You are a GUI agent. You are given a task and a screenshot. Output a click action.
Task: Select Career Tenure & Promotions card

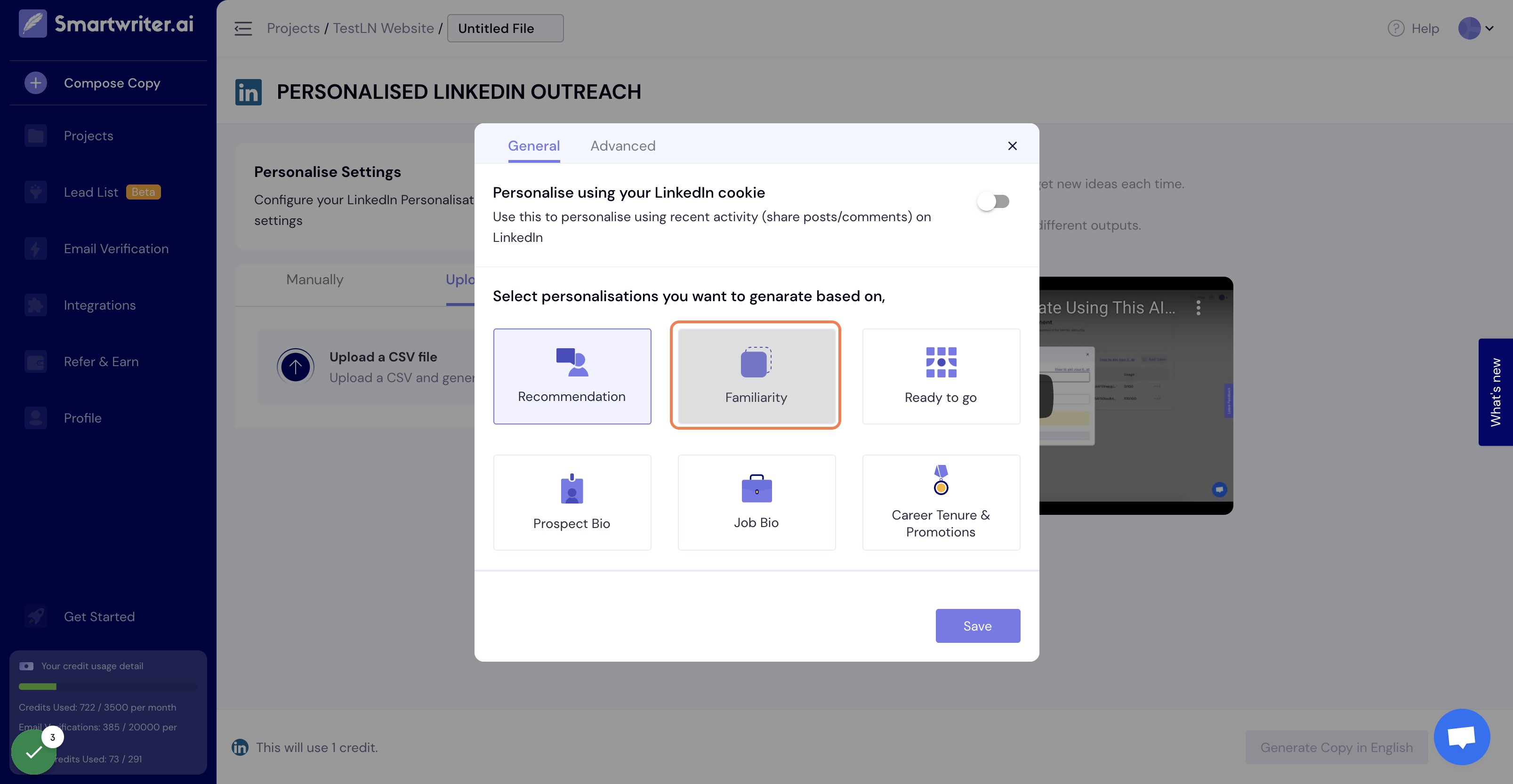pyautogui.click(x=941, y=503)
